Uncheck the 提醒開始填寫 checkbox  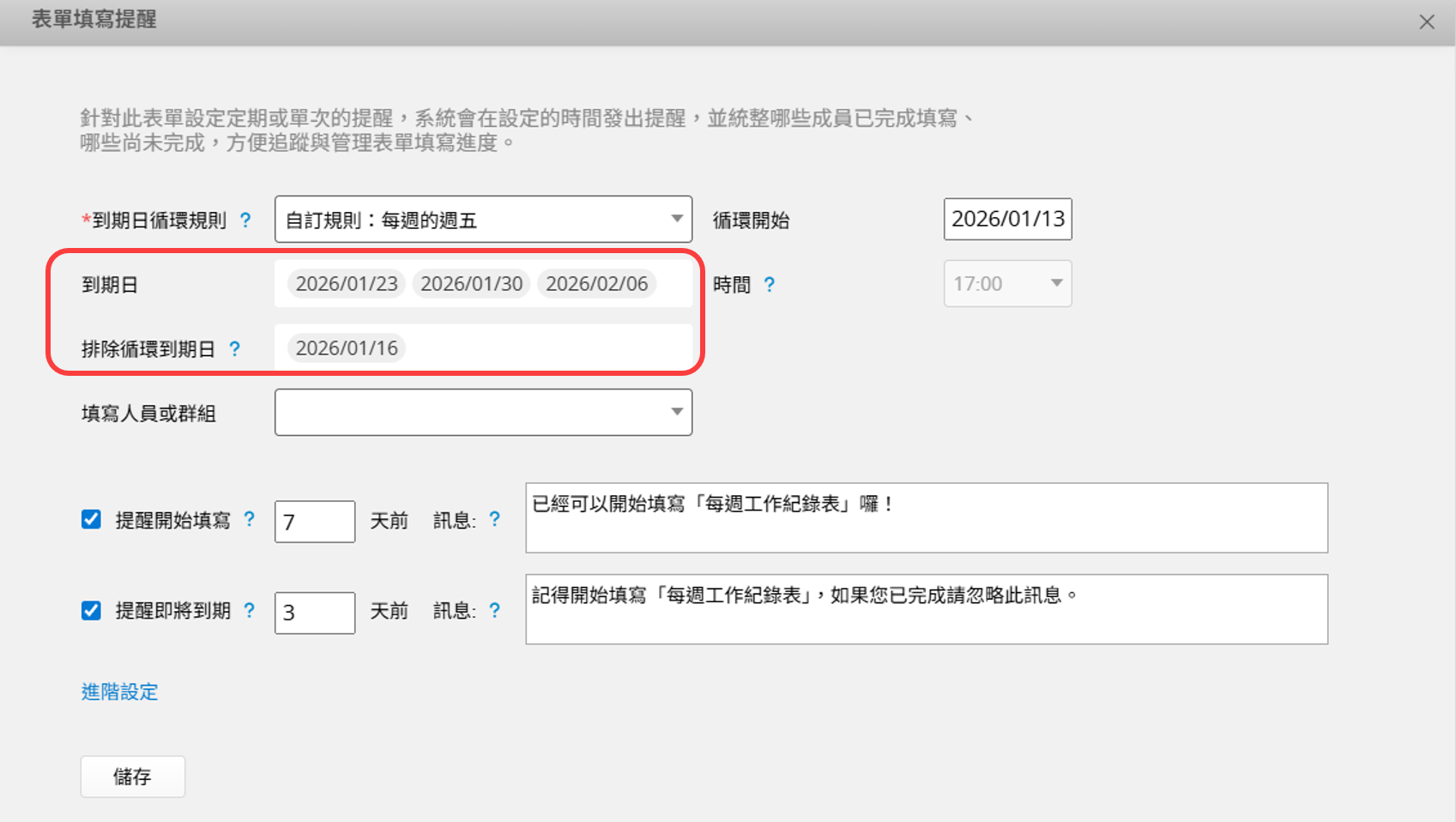click(91, 520)
